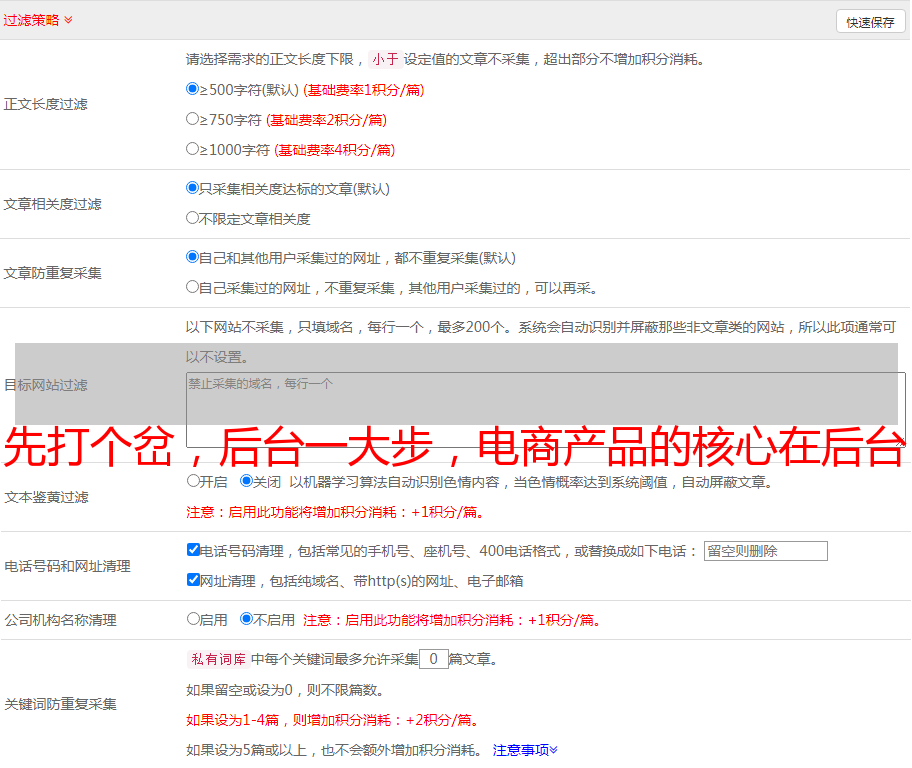The image size is (912, 768).
Task: Collapse the 过滤策略 section header
Action: tap(38, 20)
